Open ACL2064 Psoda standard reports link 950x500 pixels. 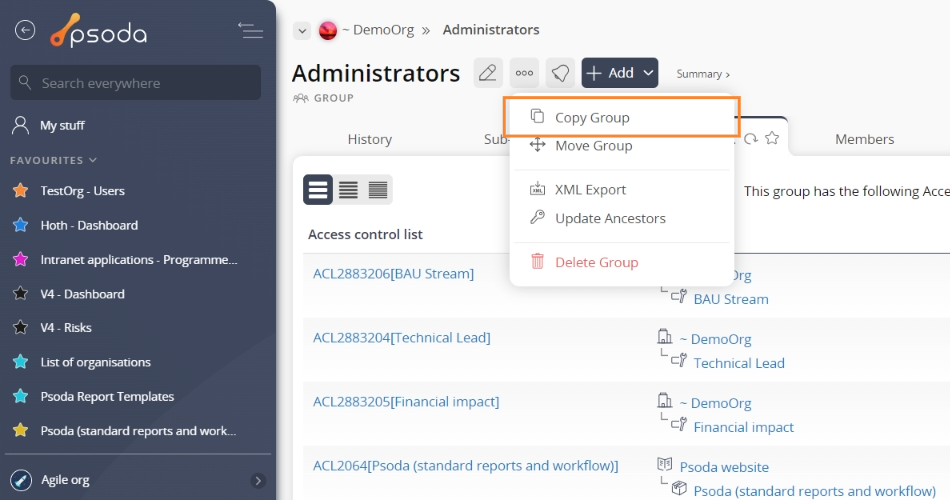point(465,465)
